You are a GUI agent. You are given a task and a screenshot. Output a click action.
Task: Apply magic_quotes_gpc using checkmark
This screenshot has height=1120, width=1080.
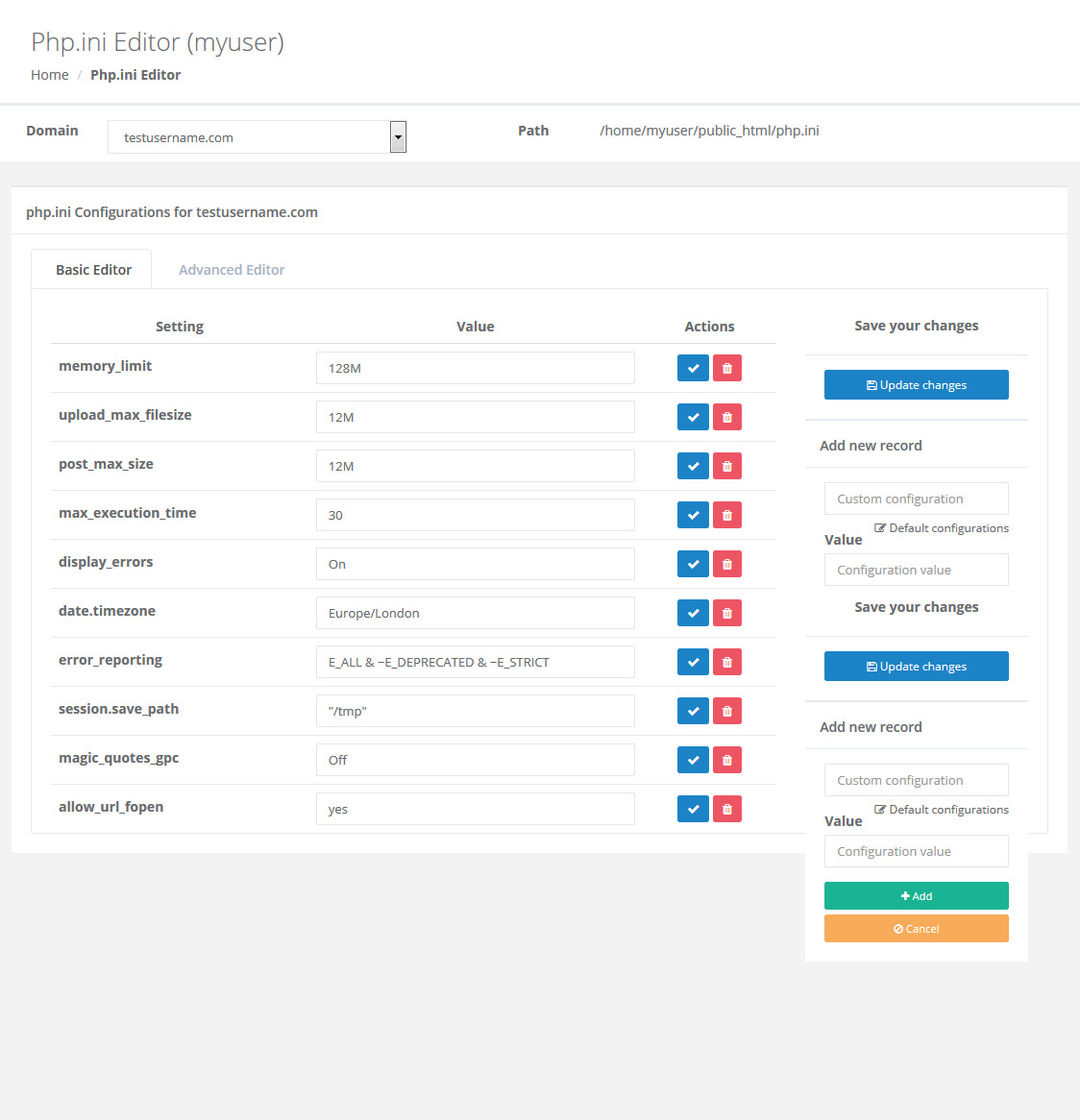pos(693,760)
